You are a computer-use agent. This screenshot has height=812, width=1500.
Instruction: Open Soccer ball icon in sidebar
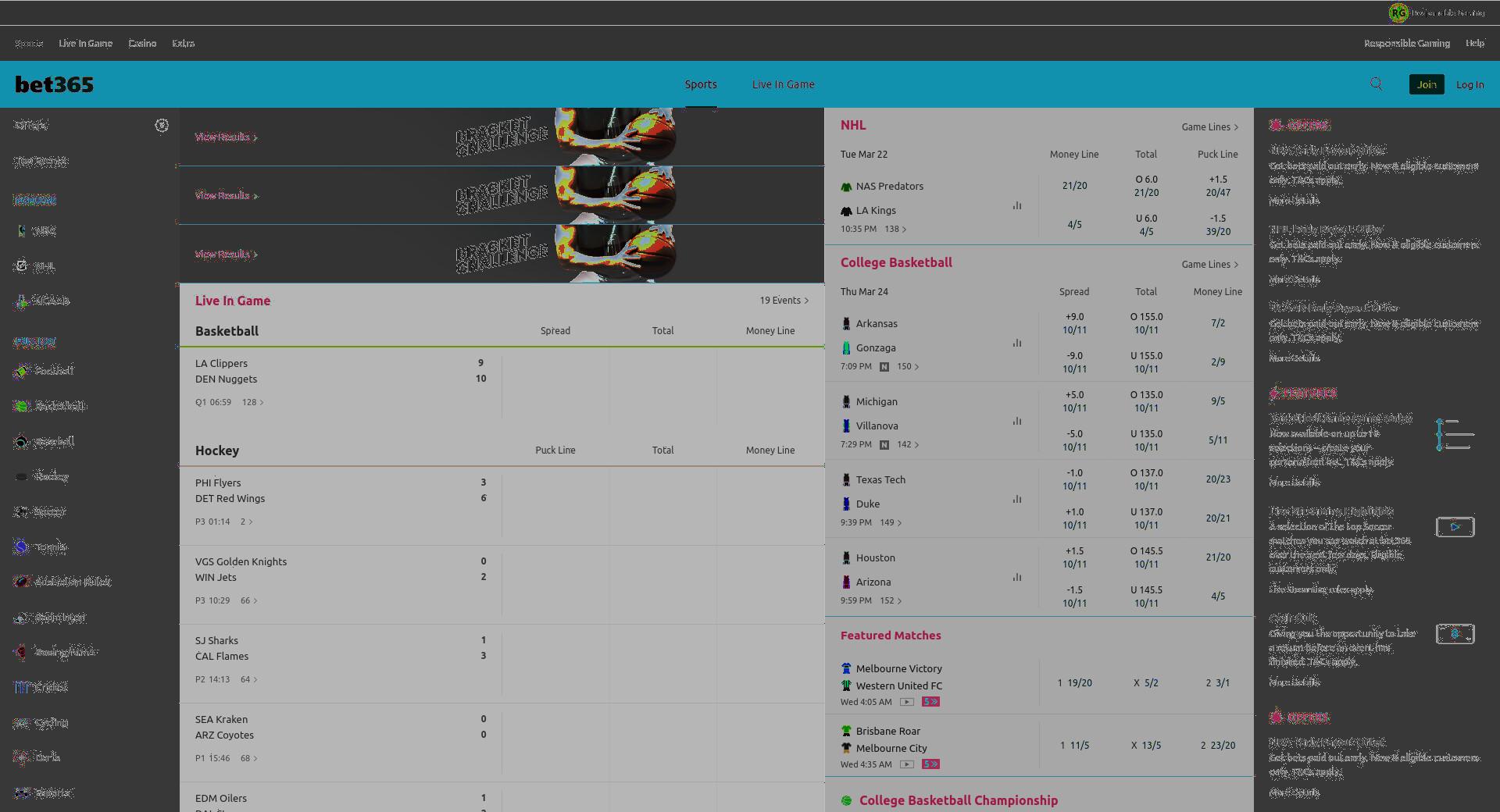click(x=22, y=512)
